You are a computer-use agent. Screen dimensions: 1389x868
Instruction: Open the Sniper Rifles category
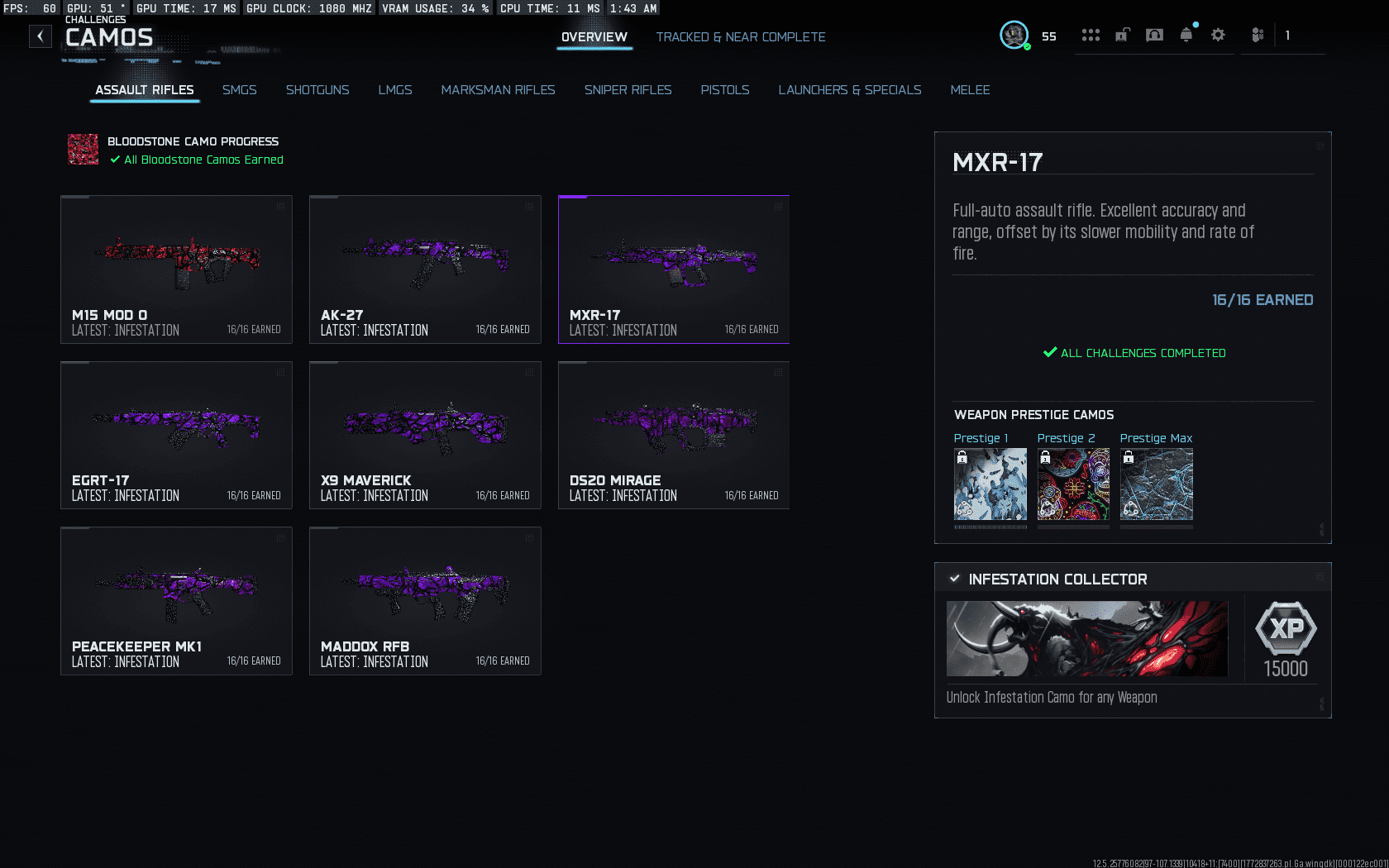pyautogui.click(x=628, y=90)
